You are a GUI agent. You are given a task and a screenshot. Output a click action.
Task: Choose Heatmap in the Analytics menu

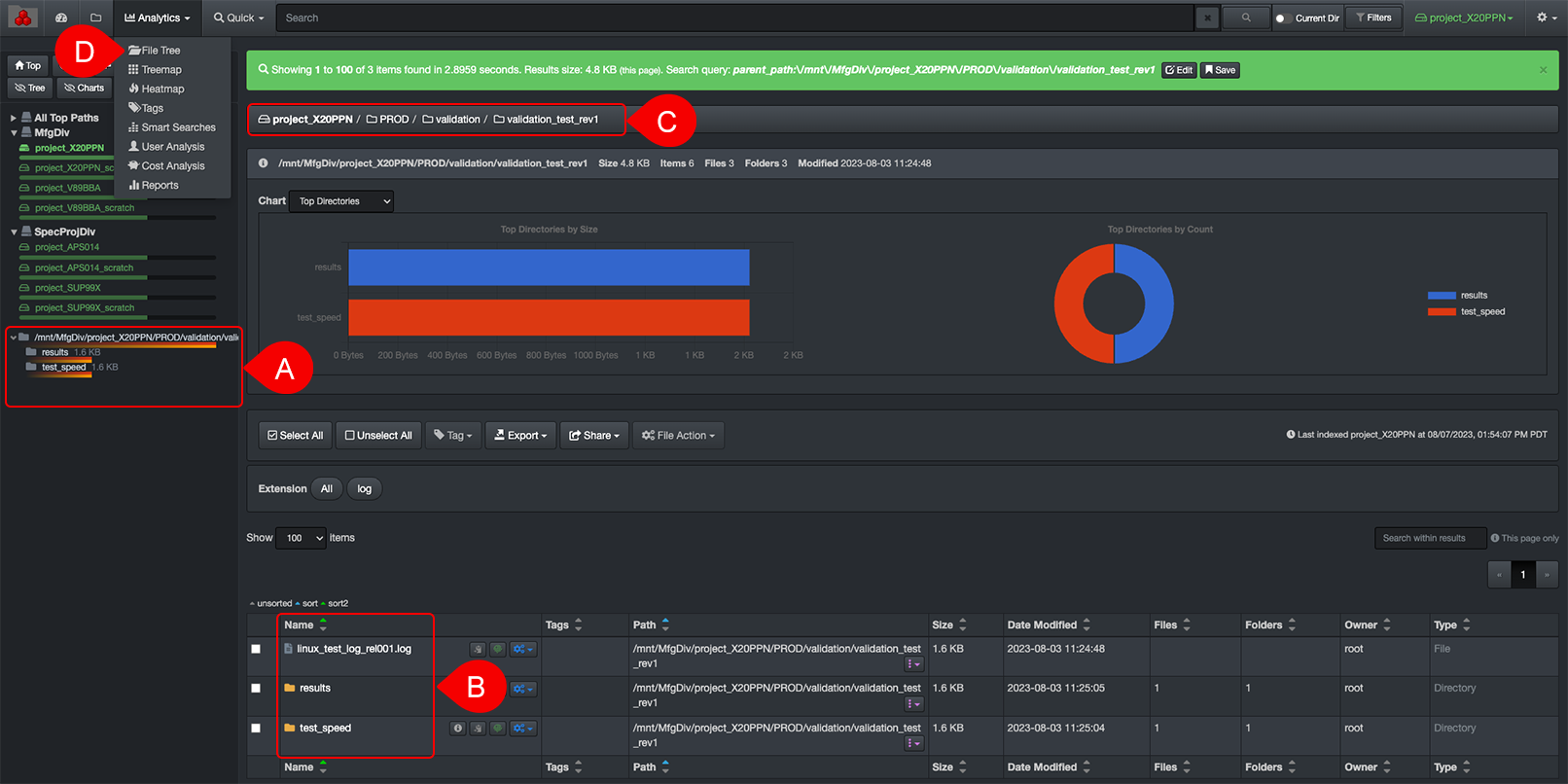pyautogui.click(x=161, y=89)
